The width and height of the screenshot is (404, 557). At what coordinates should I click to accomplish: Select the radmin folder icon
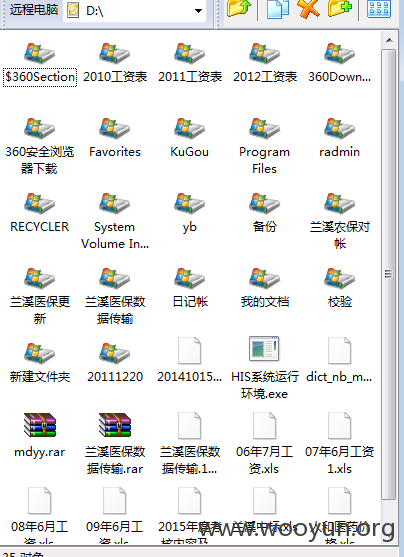(x=339, y=129)
